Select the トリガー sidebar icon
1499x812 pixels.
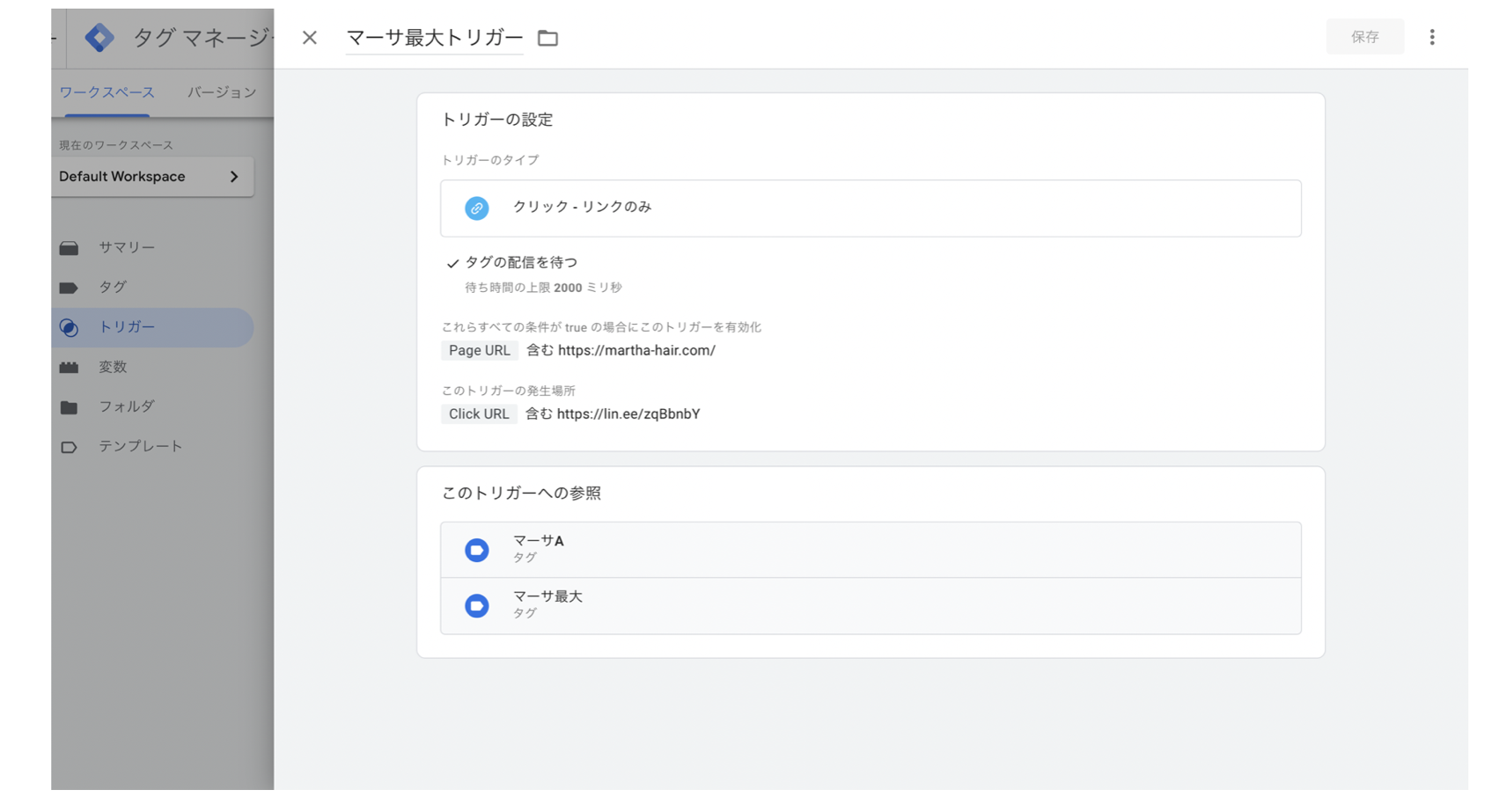(69, 328)
